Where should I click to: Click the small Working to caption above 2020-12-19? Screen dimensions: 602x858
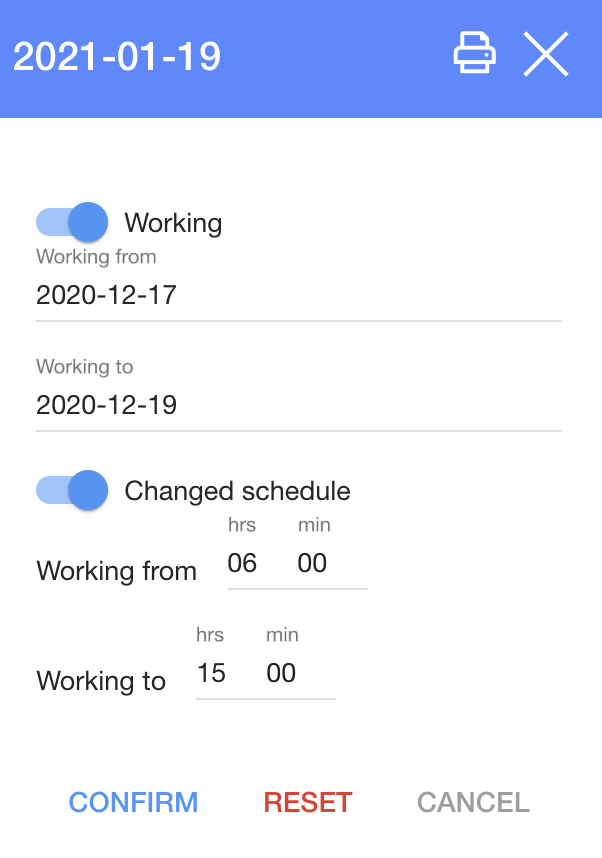click(x=85, y=367)
